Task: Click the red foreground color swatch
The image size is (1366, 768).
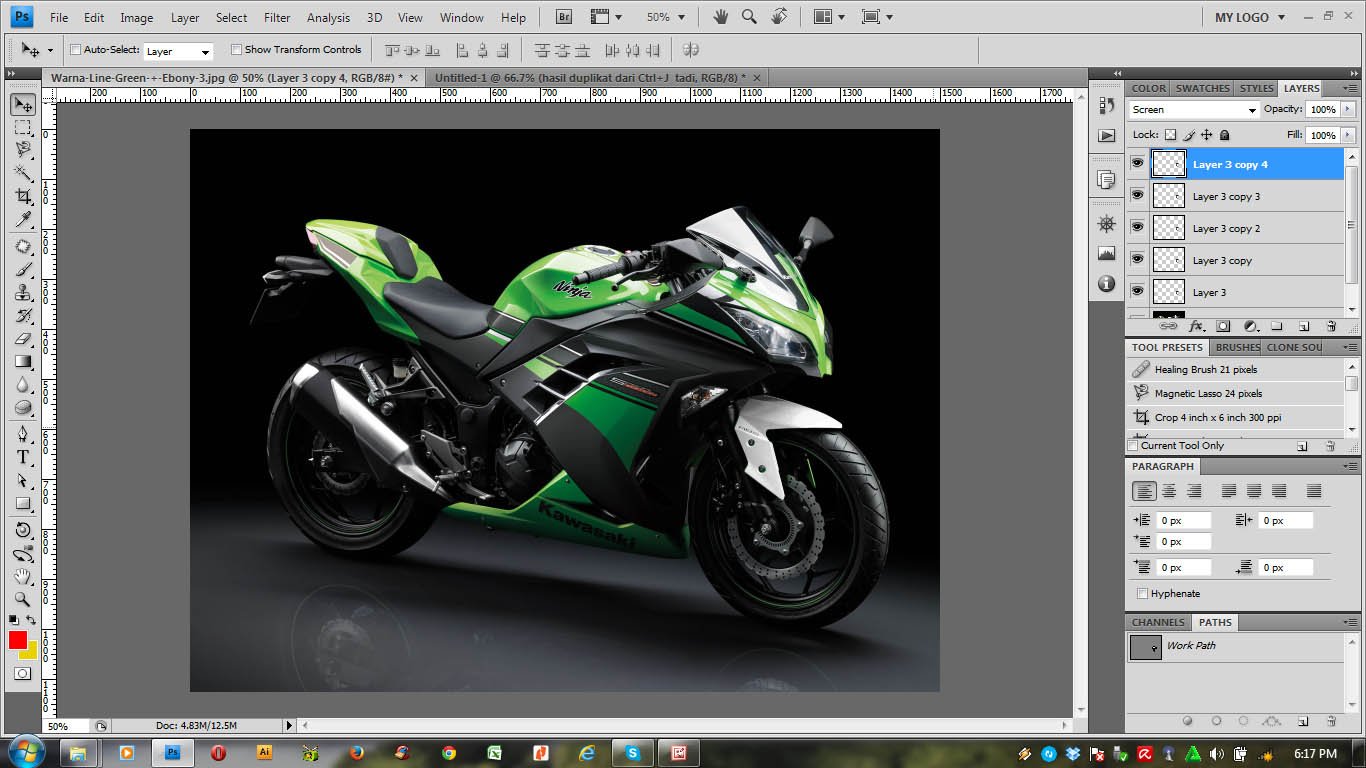Action: point(18,640)
